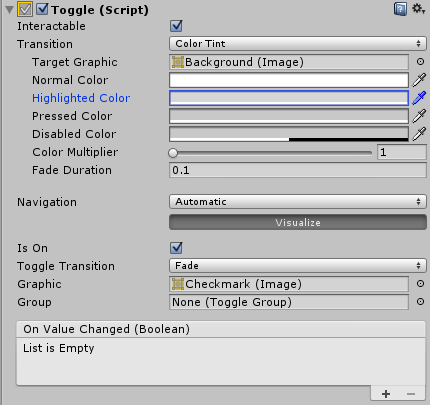This screenshot has height=405, width=430.
Task: Click the Fade Duration value field
Action: [x=298, y=170]
